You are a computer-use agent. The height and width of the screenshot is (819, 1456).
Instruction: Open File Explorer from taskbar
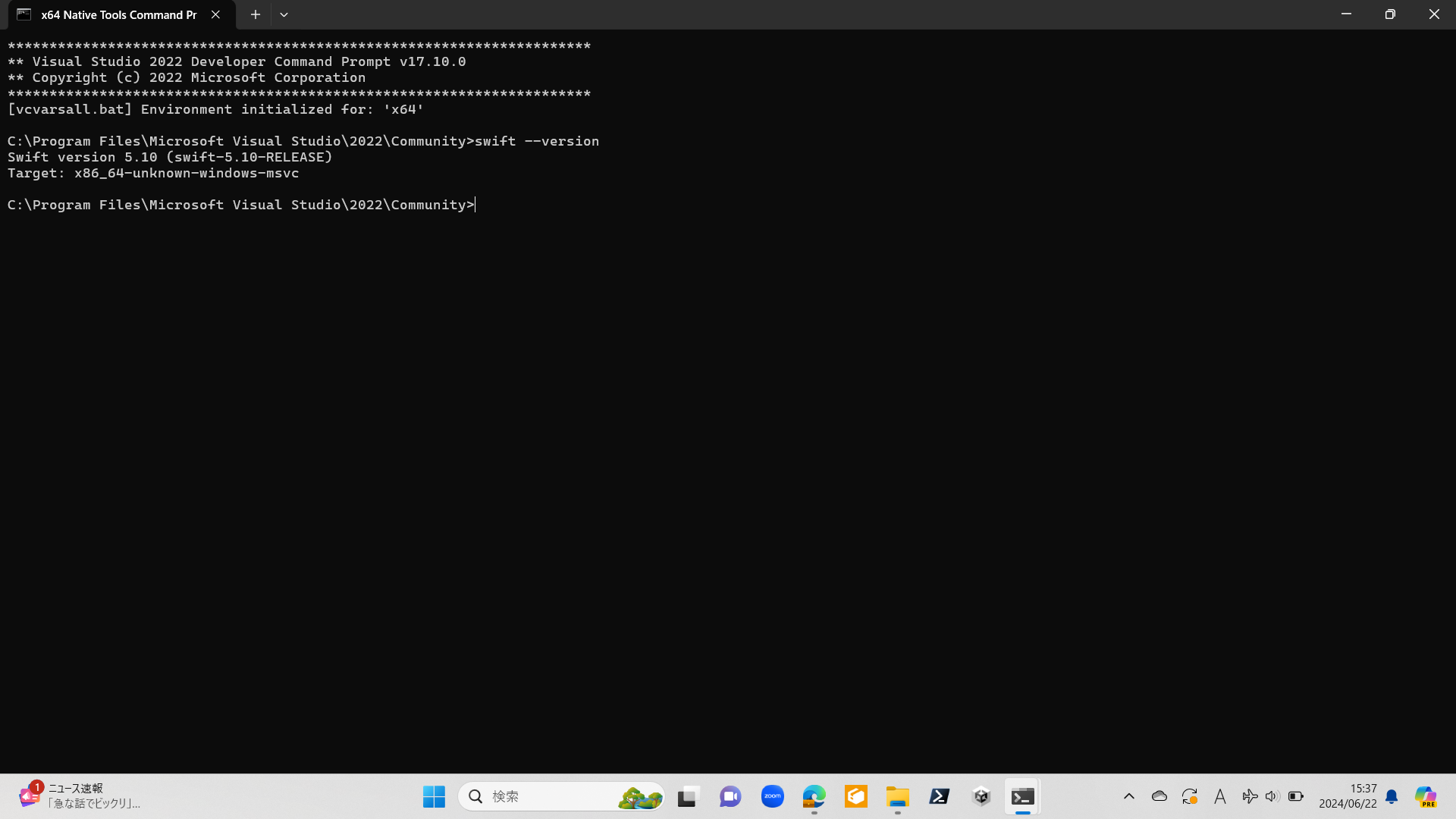point(898,796)
